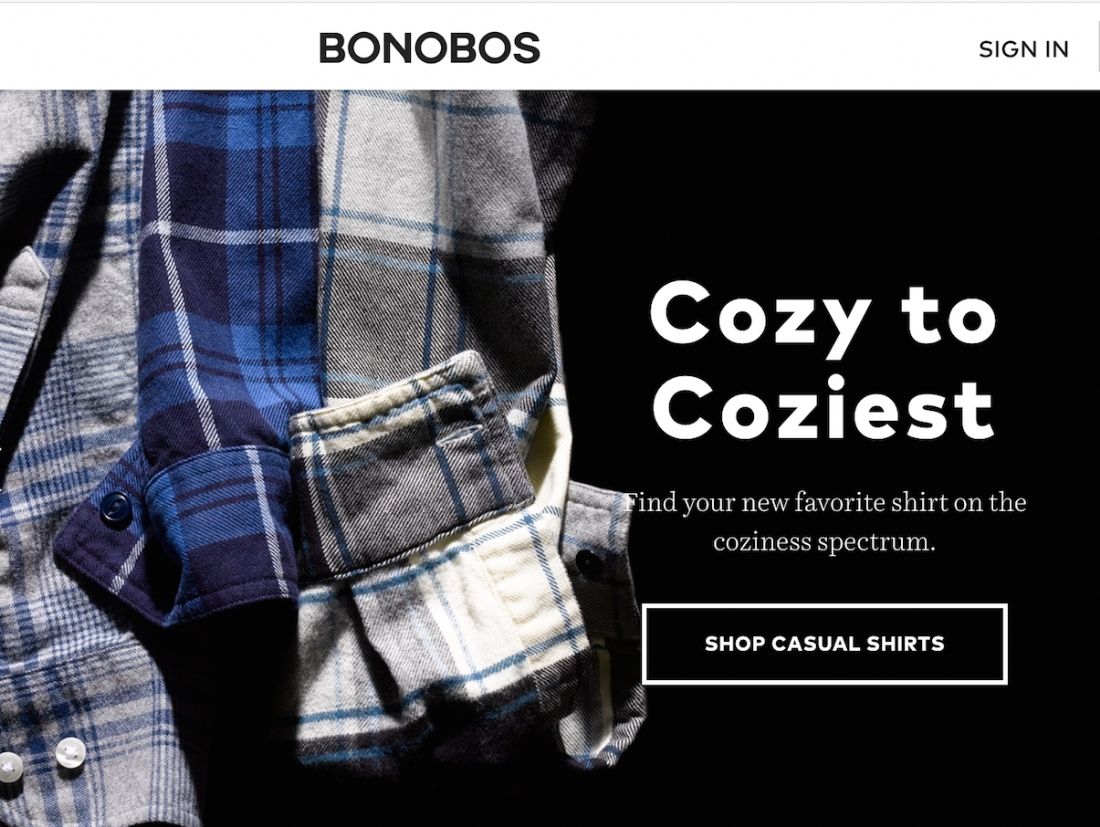The height and width of the screenshot is (827, 1100).
Task: Click the black area above the headline
Action: [842, 182]
